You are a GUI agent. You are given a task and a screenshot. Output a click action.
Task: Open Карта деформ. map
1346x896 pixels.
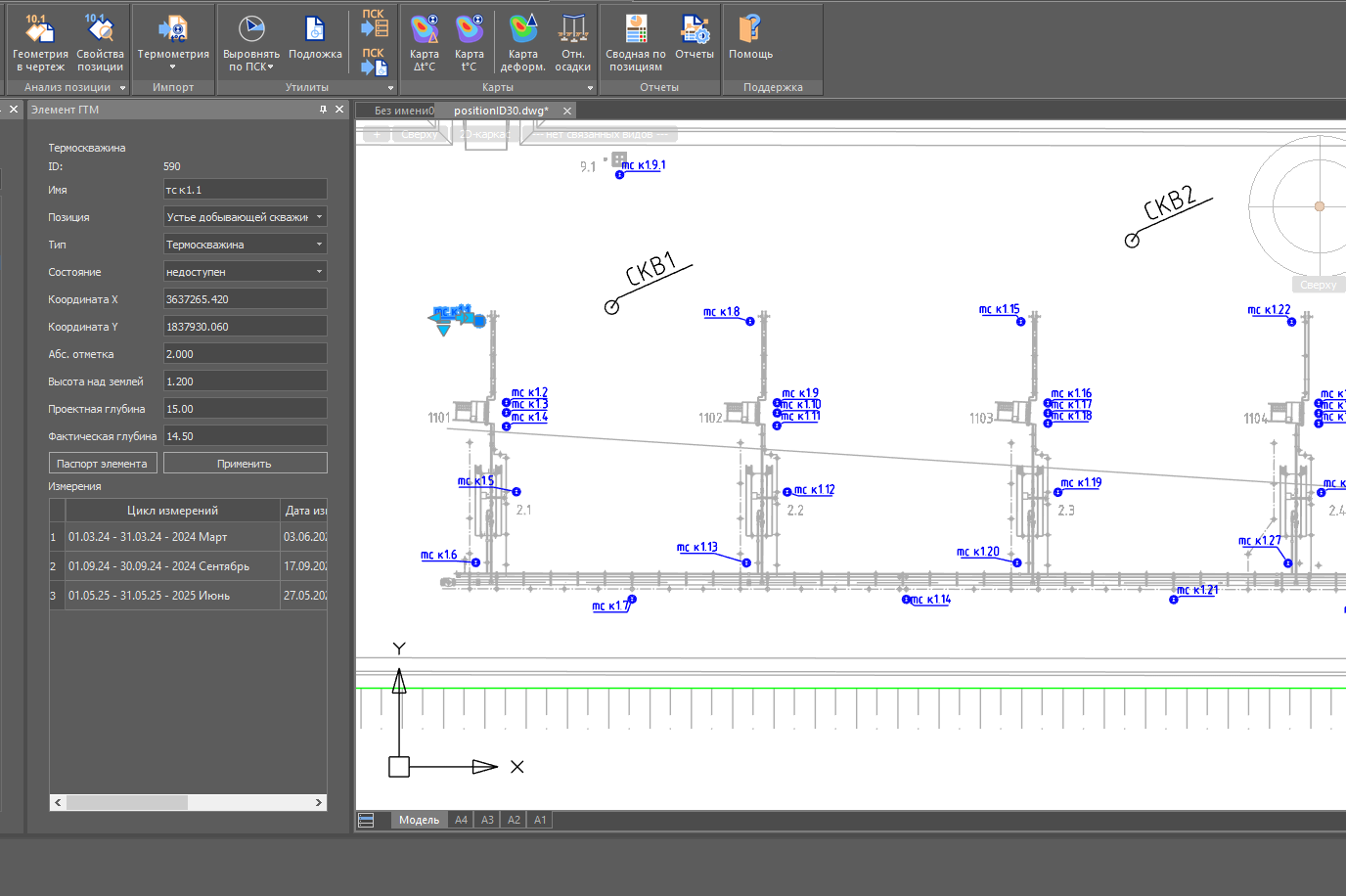click(x=523, y=42)
